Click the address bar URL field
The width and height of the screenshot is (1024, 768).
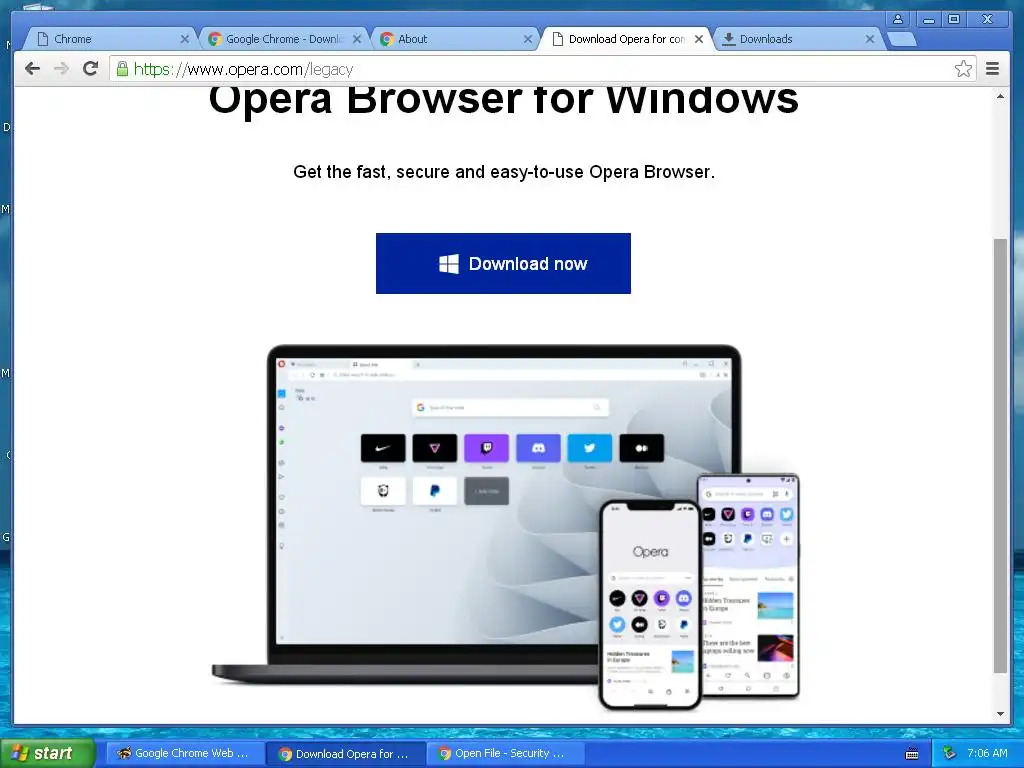click(x=542, y=69)
